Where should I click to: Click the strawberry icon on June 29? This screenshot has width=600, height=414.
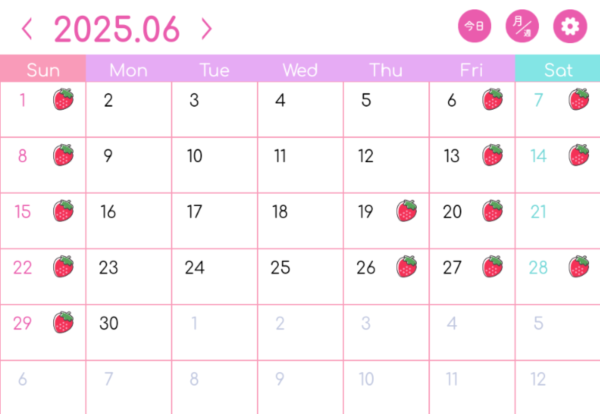click(64, 323)
